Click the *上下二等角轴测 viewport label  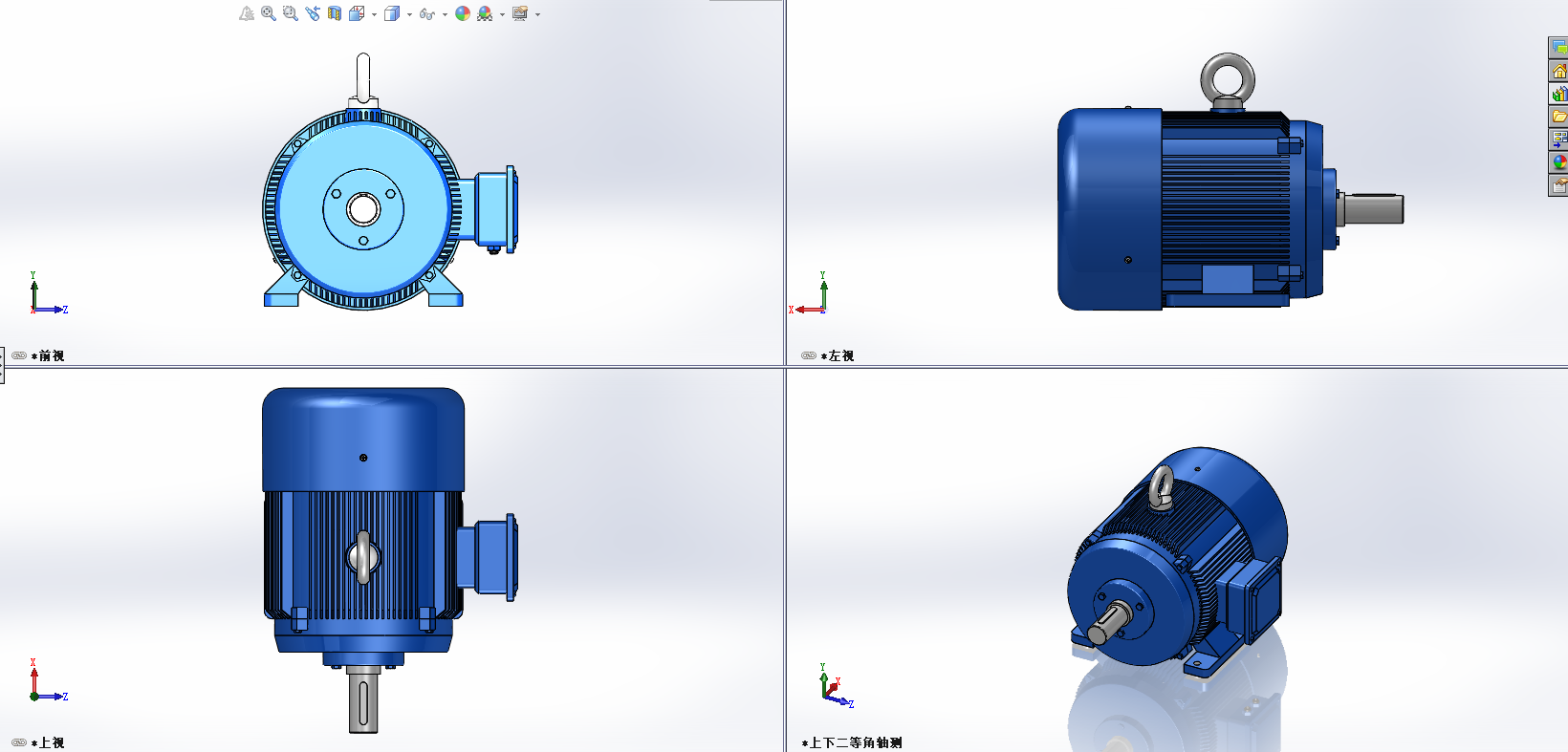(852, 742)
